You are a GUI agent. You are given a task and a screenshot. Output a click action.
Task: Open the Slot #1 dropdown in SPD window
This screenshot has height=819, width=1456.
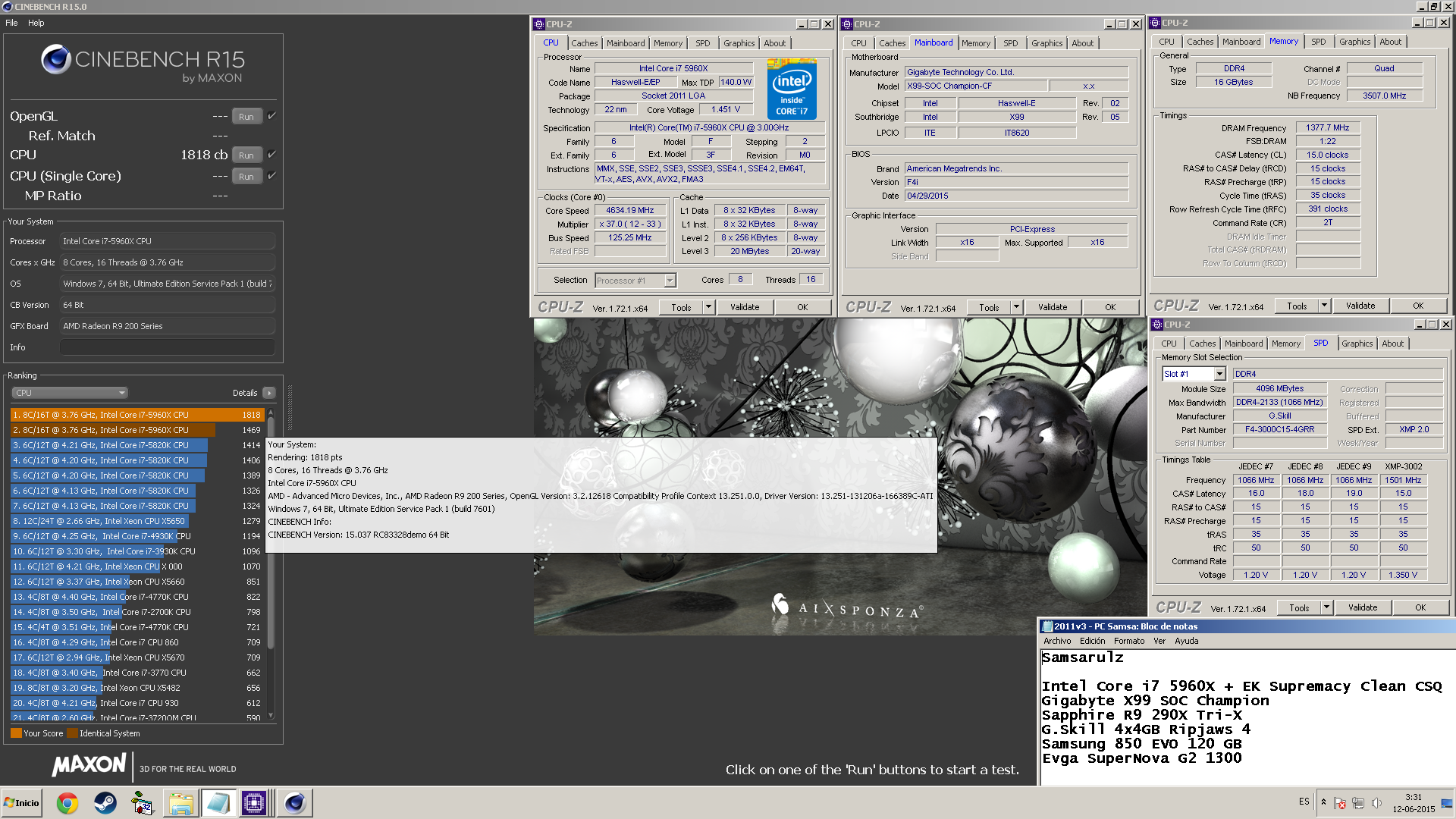[1194, 374]
